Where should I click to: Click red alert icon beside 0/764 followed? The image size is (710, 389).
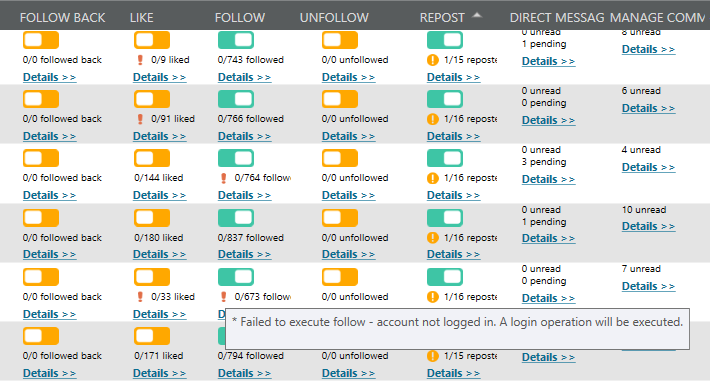pyautogui.click(x=224, y=178)
